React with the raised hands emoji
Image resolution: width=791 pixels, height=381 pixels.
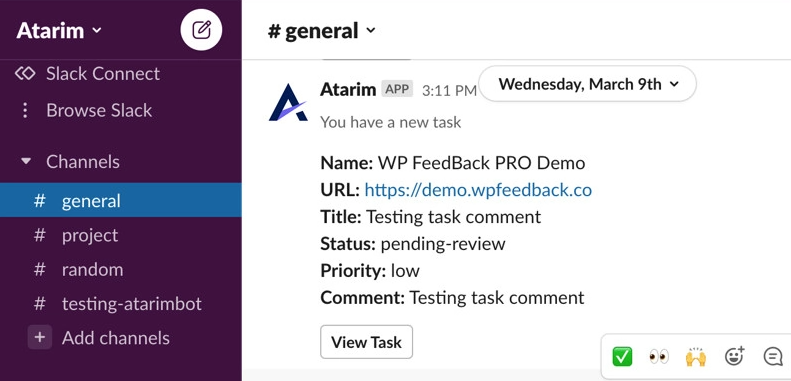[696, 356]
